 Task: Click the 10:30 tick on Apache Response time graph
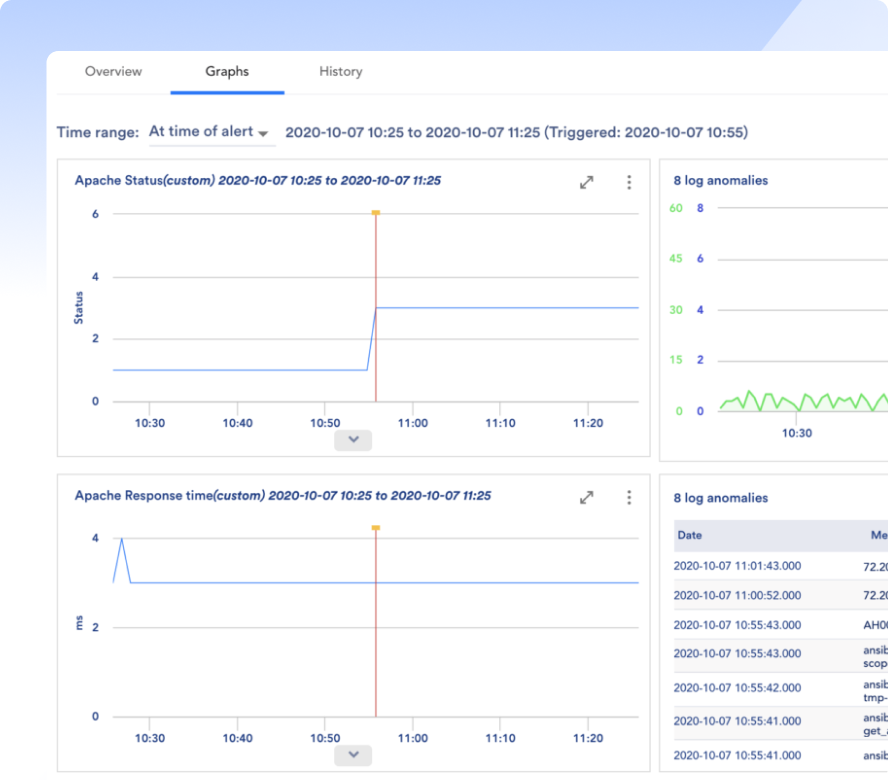point(150,738)
